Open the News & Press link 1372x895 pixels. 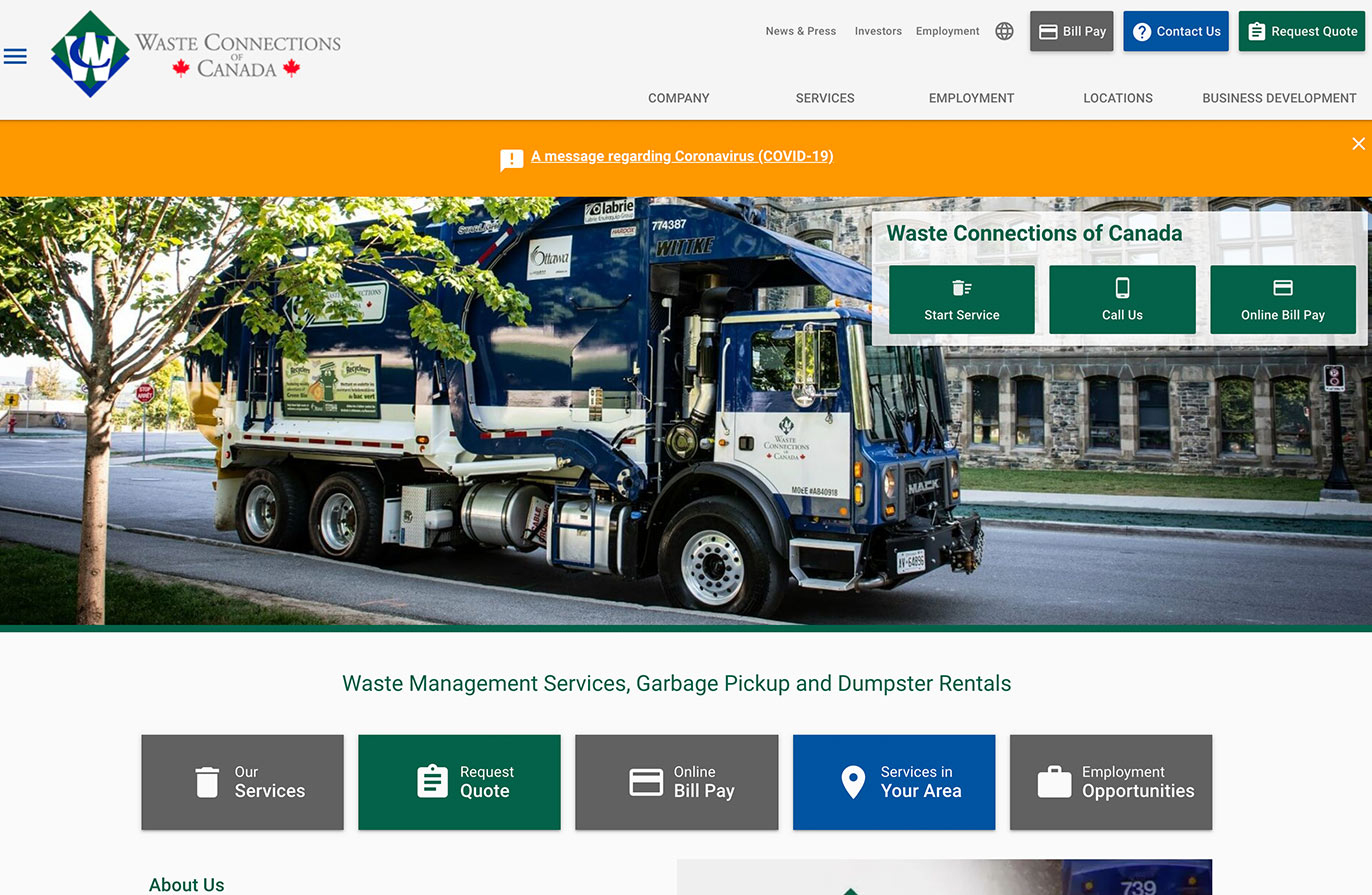coord(801,31)
